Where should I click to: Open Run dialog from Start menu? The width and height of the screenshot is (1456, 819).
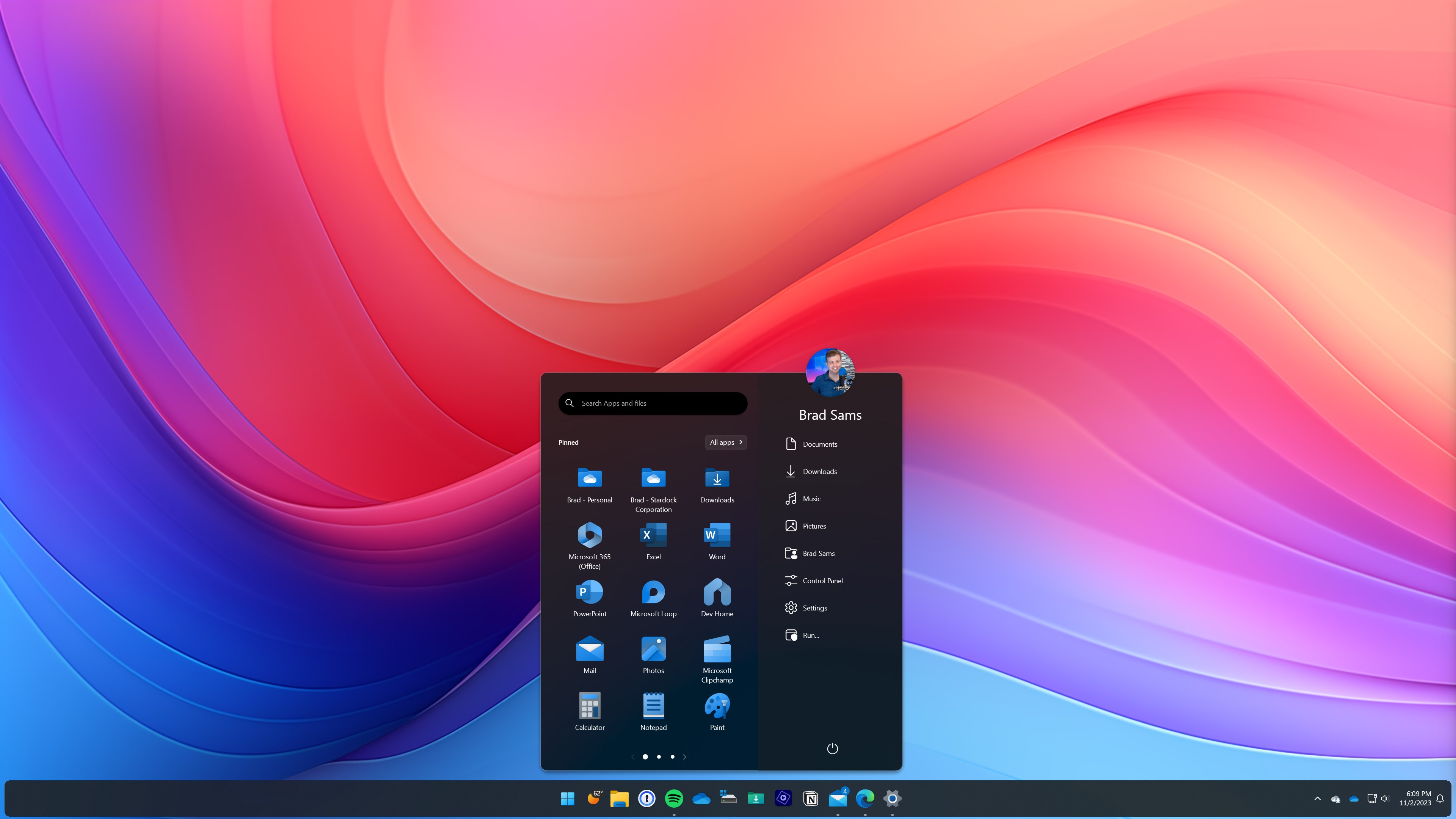click(810, 635)
